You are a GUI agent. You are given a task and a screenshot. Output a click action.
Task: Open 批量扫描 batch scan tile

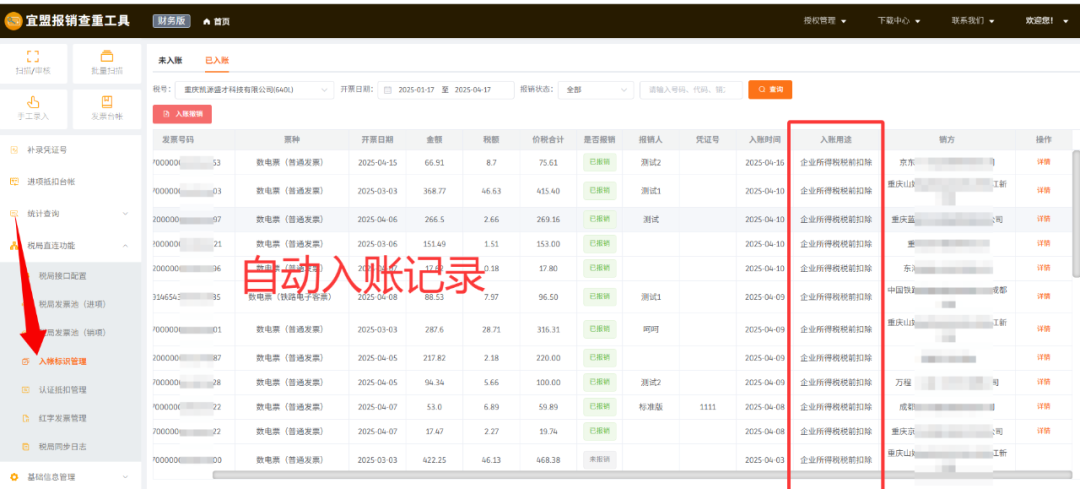(107, 63)
